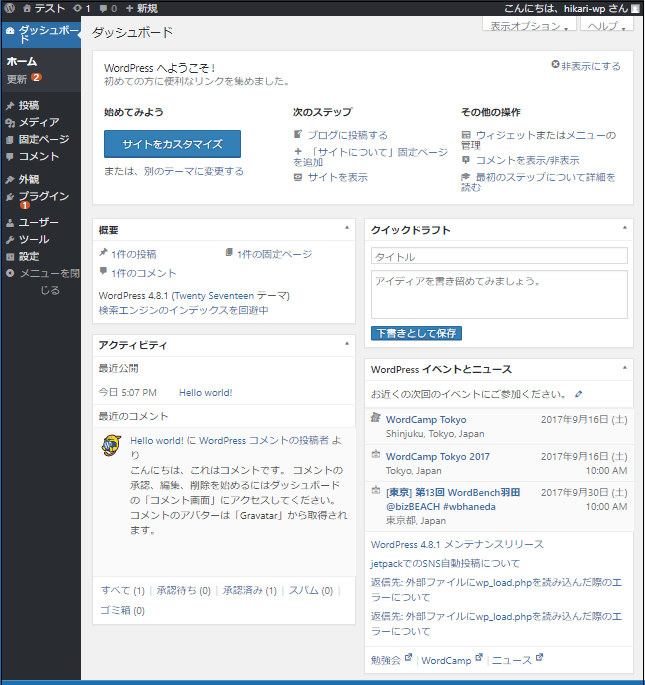Click the ニュース external link
Viewport: 645px width, 685px height.
(x=517, y=660)
